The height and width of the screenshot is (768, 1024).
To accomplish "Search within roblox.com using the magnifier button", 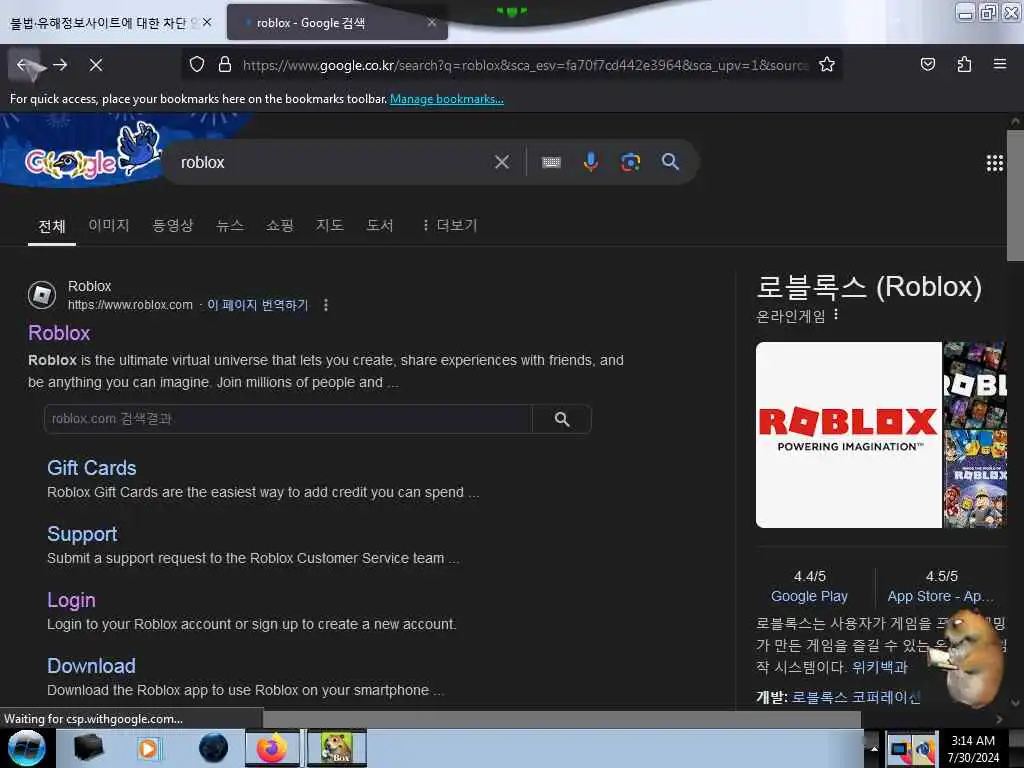I will pyautogui.click(x=562, y=419).
